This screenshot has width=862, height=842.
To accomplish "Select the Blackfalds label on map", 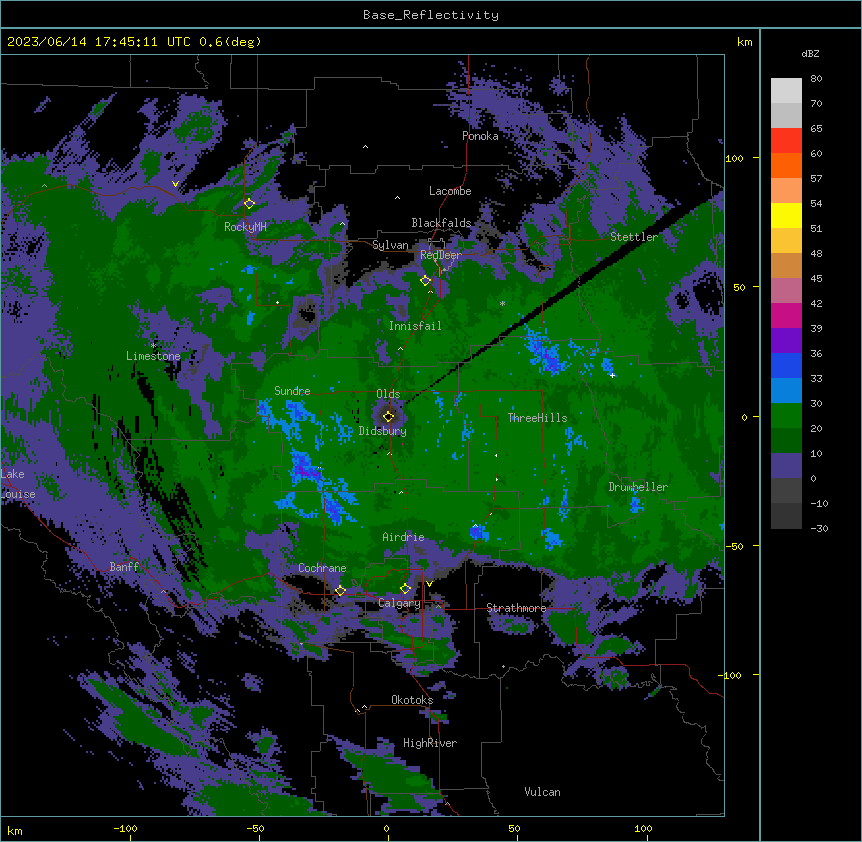I will point(441,223).
